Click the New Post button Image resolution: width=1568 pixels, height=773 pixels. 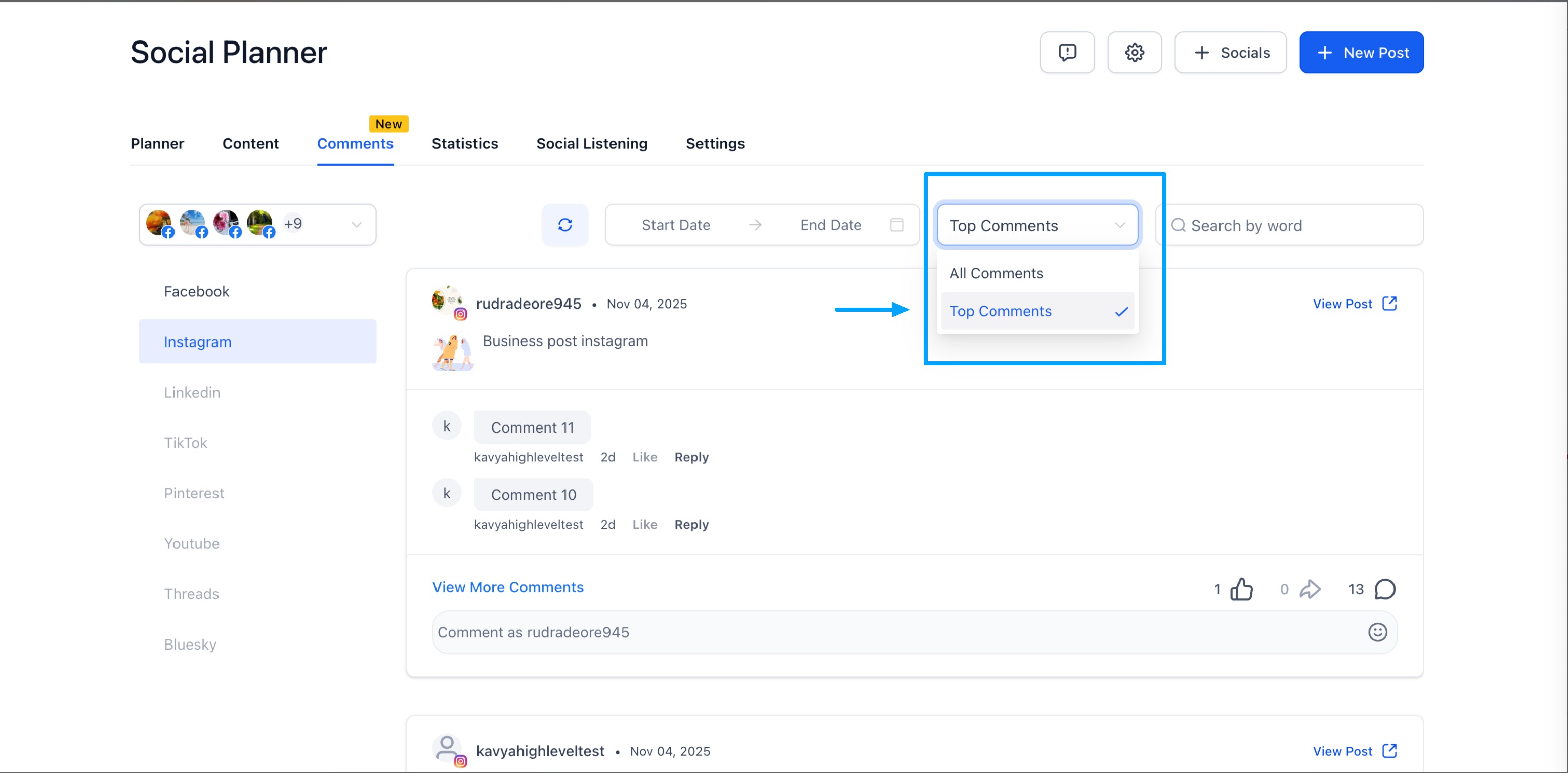click(x=1361, y=52)
